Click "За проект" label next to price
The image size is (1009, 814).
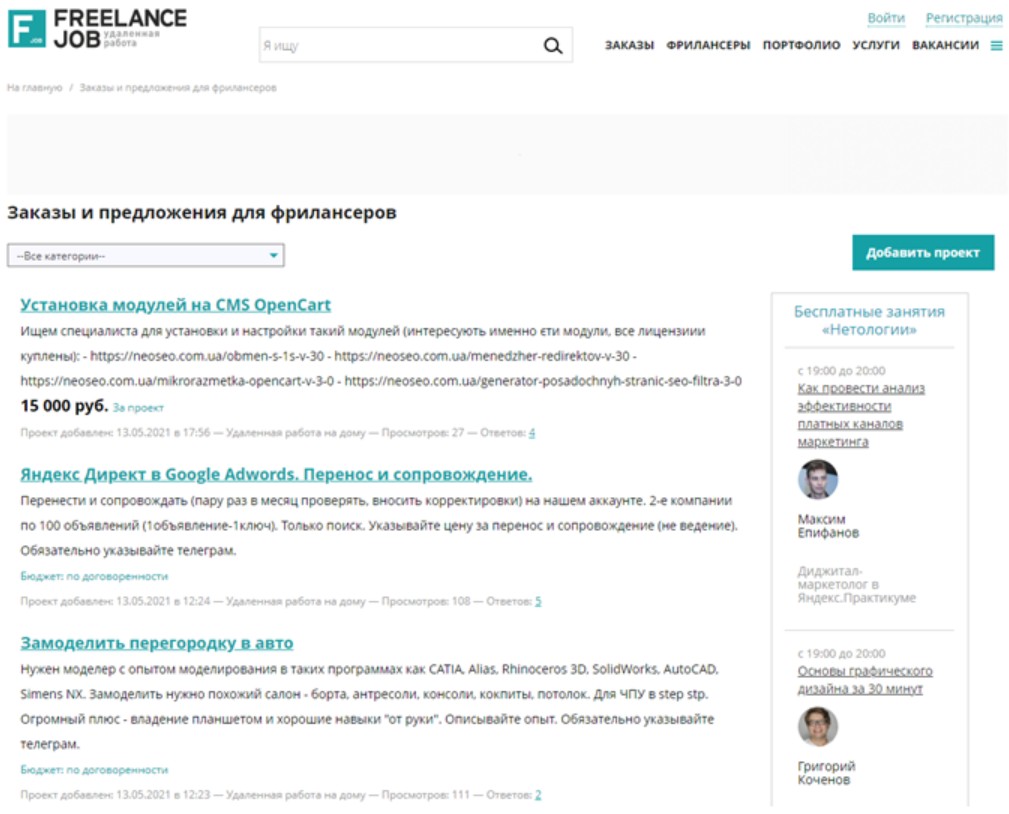click(138, 408)
